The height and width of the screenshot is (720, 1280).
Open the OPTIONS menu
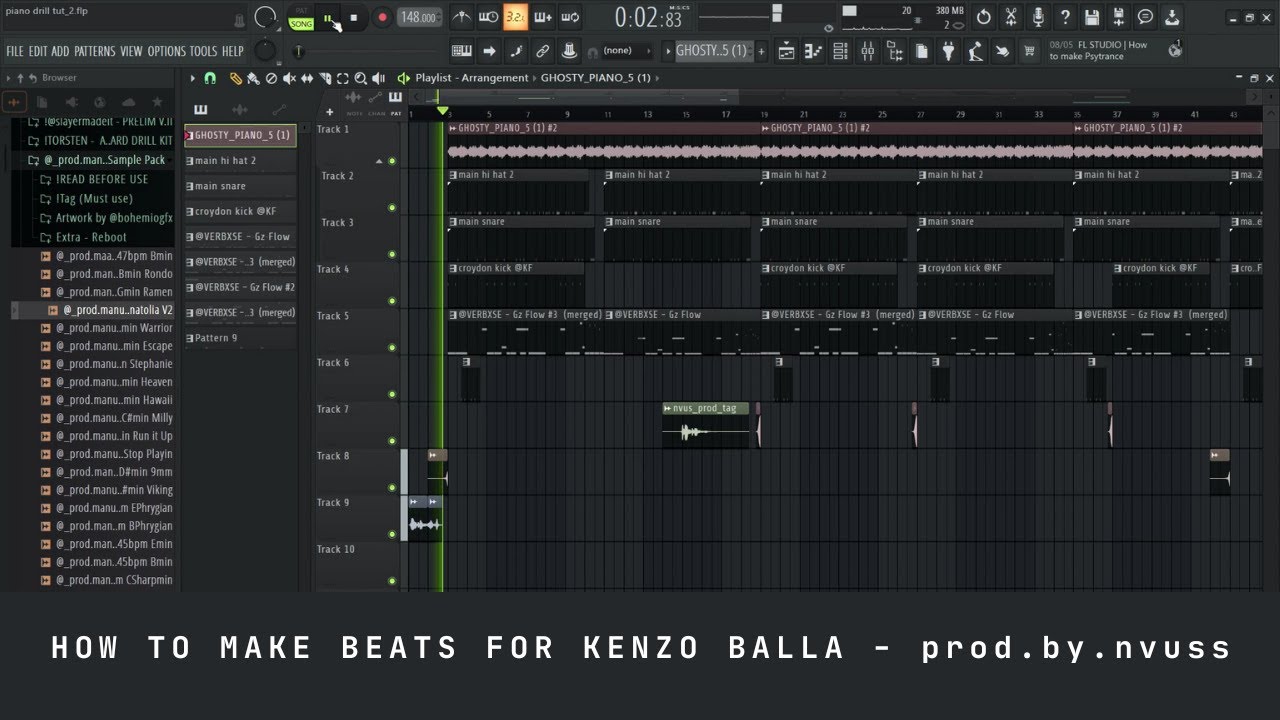click(167, 51)
